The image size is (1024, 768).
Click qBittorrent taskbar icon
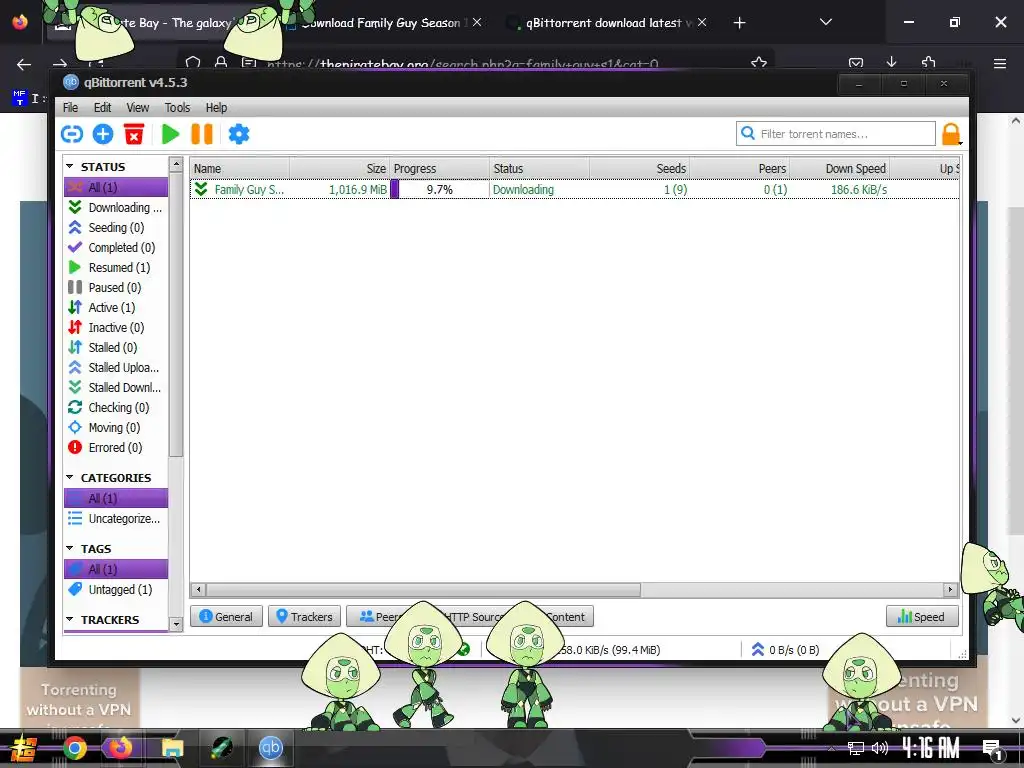[x=270, y=748]
